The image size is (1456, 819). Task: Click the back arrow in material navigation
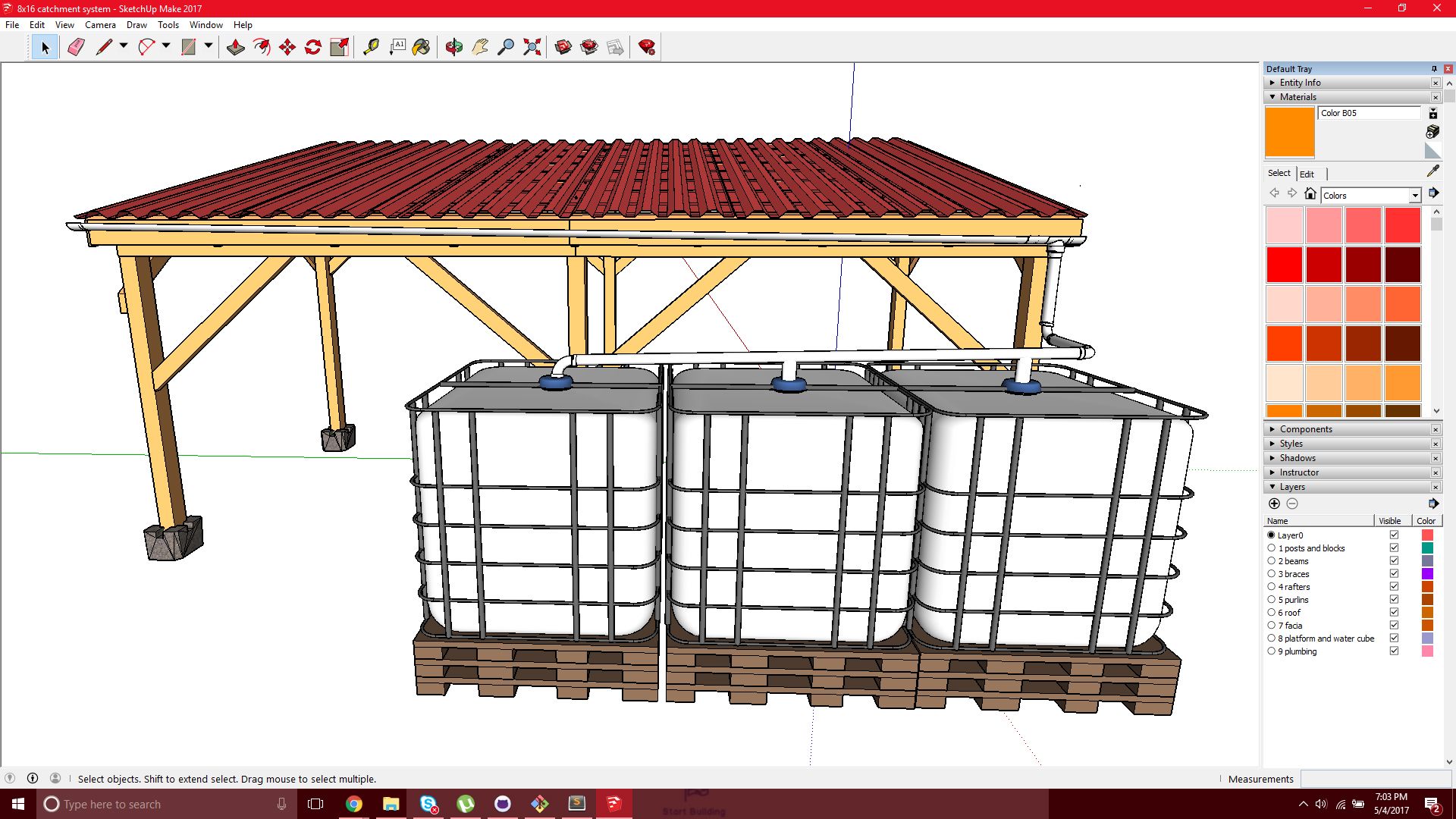(1274, 193)
